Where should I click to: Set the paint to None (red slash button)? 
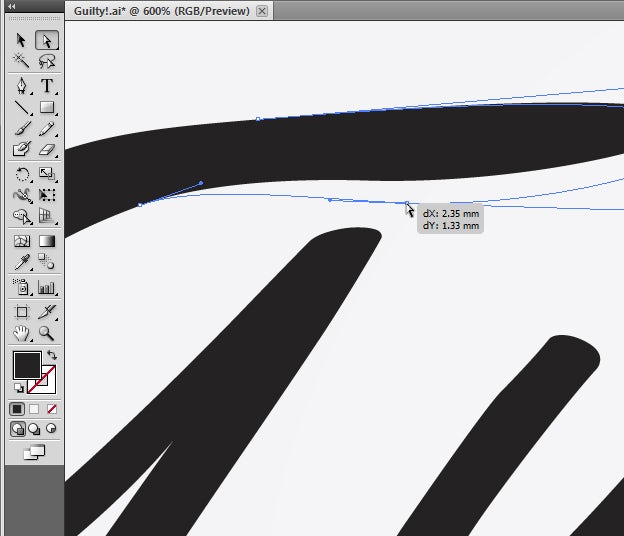coord(51,409)
